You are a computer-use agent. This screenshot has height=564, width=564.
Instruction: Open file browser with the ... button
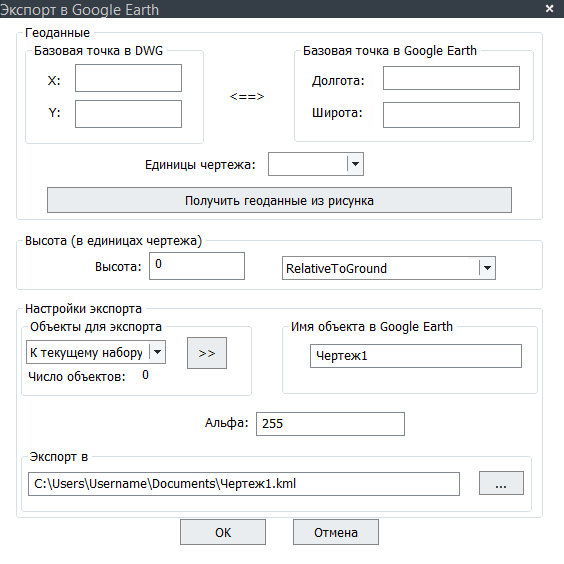pyautogui.click(x=501, y=483)
